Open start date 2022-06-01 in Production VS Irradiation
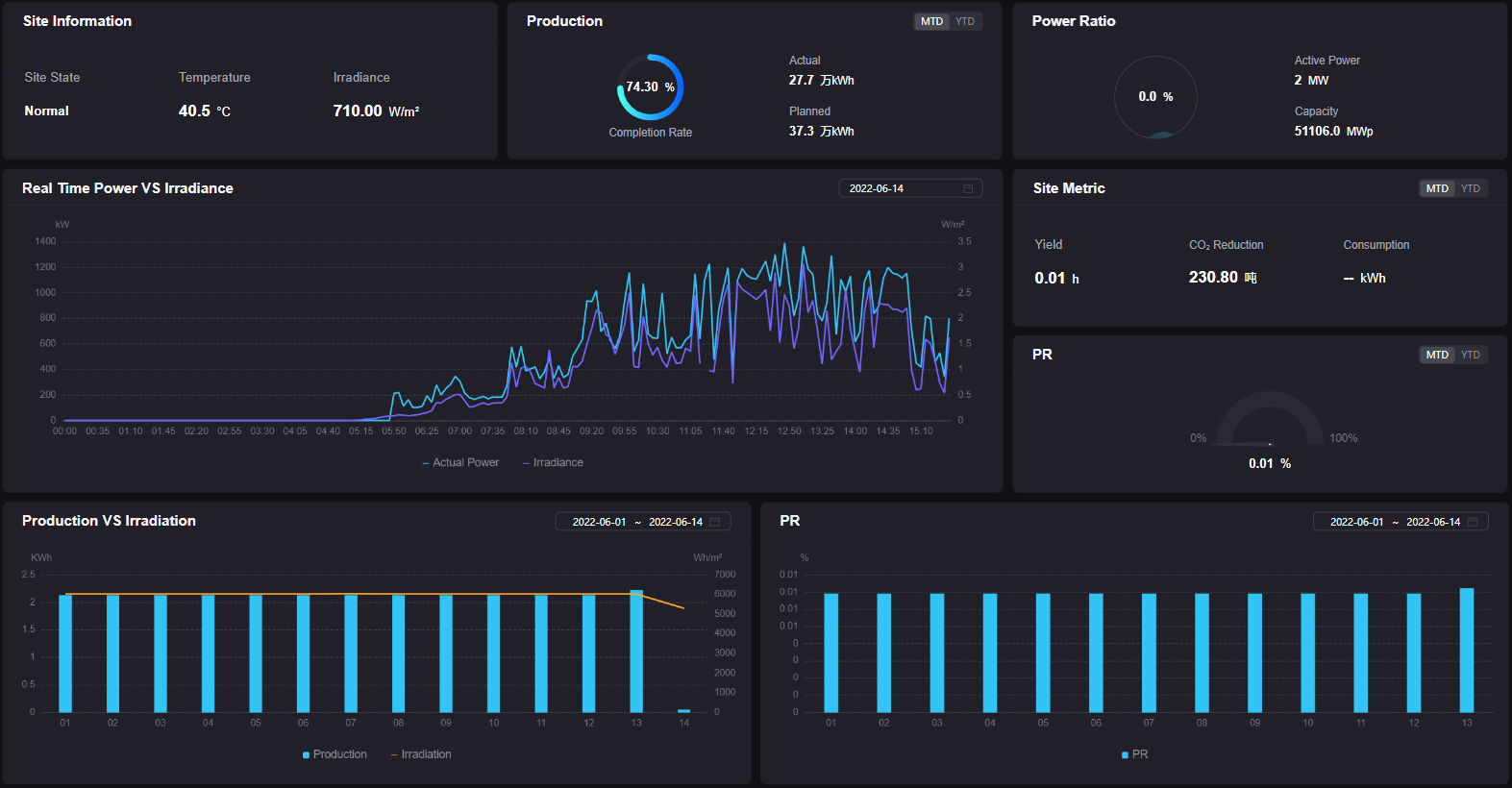 click(x=599, y=522)
